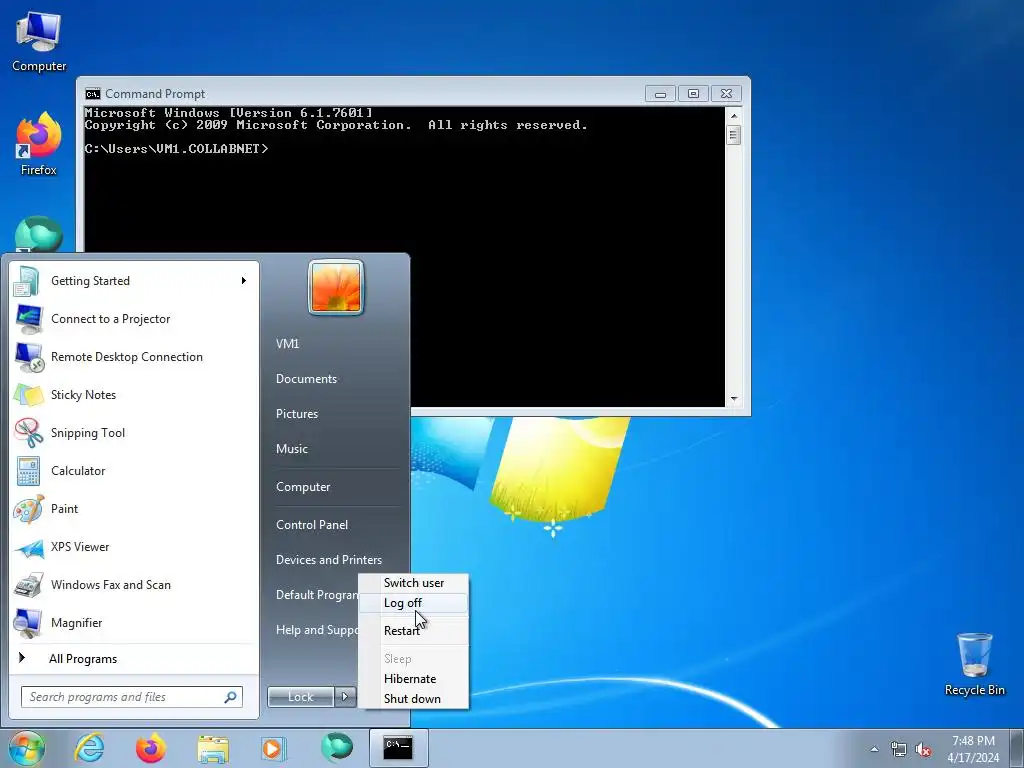Choose Shut down from power menu
This screenshot has height=768, width=1024.
[413, 699]
